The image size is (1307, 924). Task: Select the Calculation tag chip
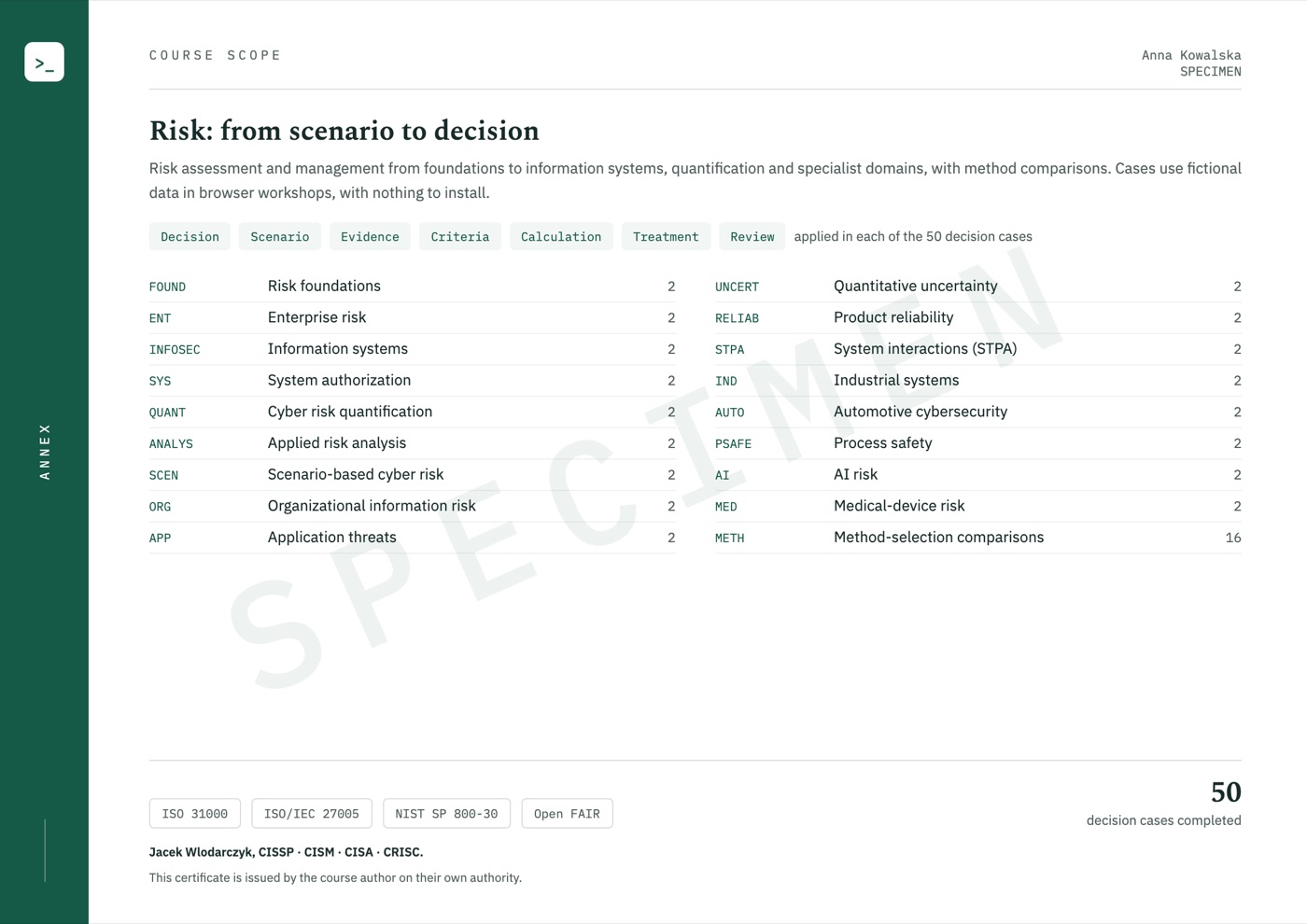pyautogui.click(x=561, y=237)
